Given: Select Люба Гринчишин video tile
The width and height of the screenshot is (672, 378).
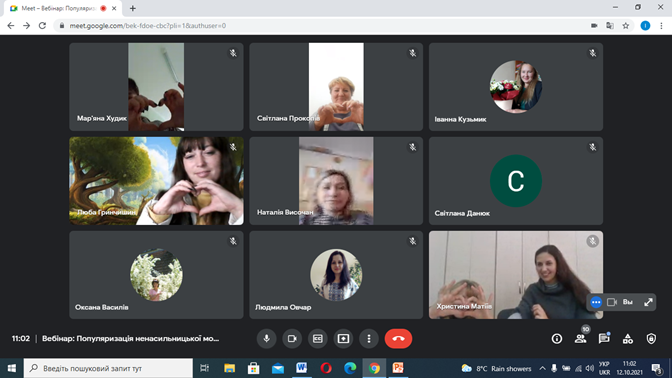Looking at the screenshot, I should (156, 181).
